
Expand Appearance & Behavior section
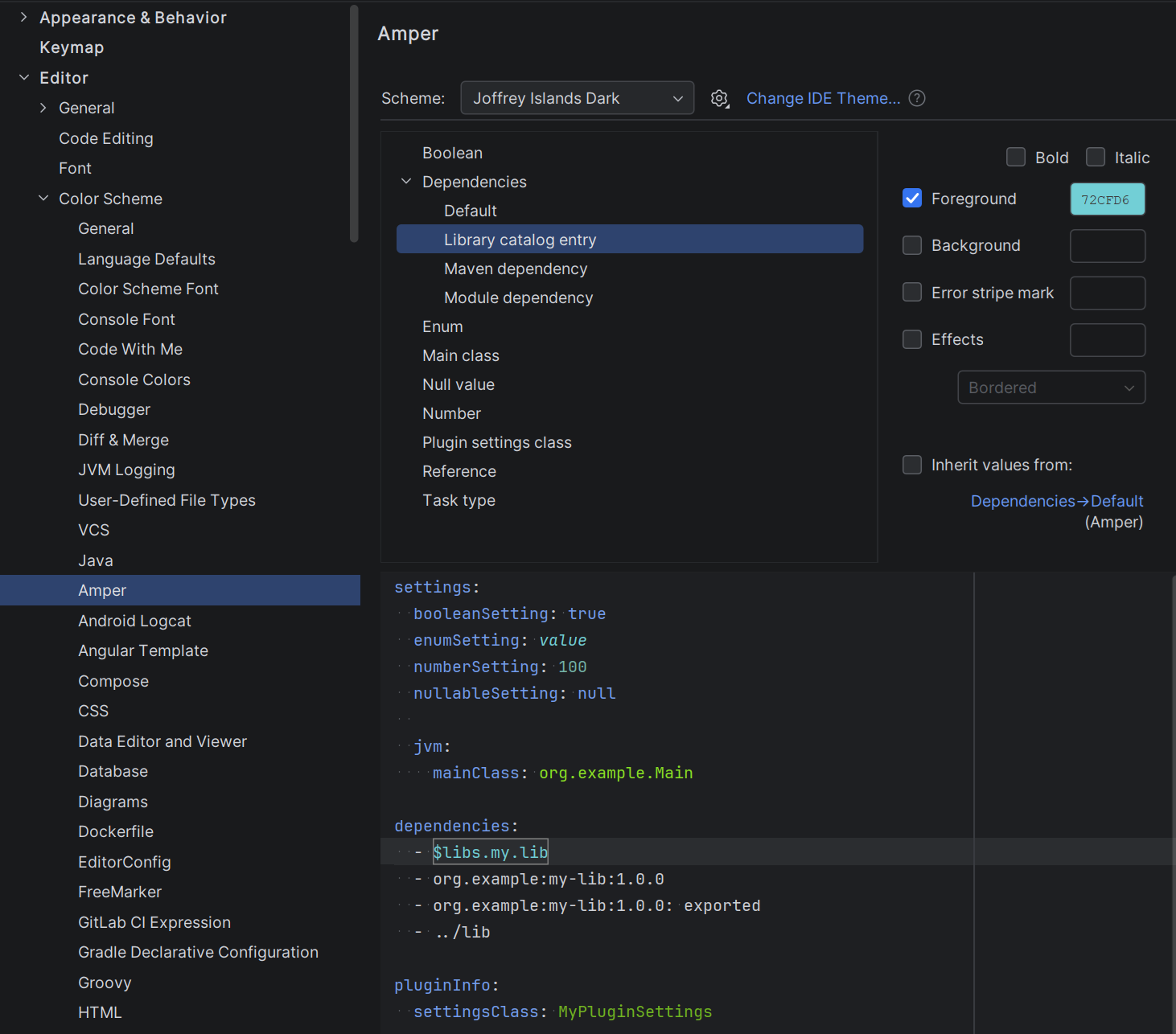(24, 18)
